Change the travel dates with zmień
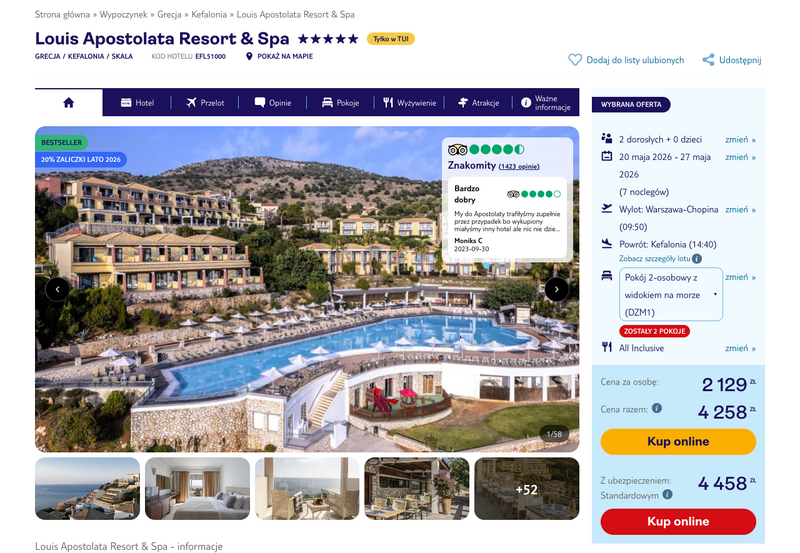800x553 pixels. tap(740, 157)
